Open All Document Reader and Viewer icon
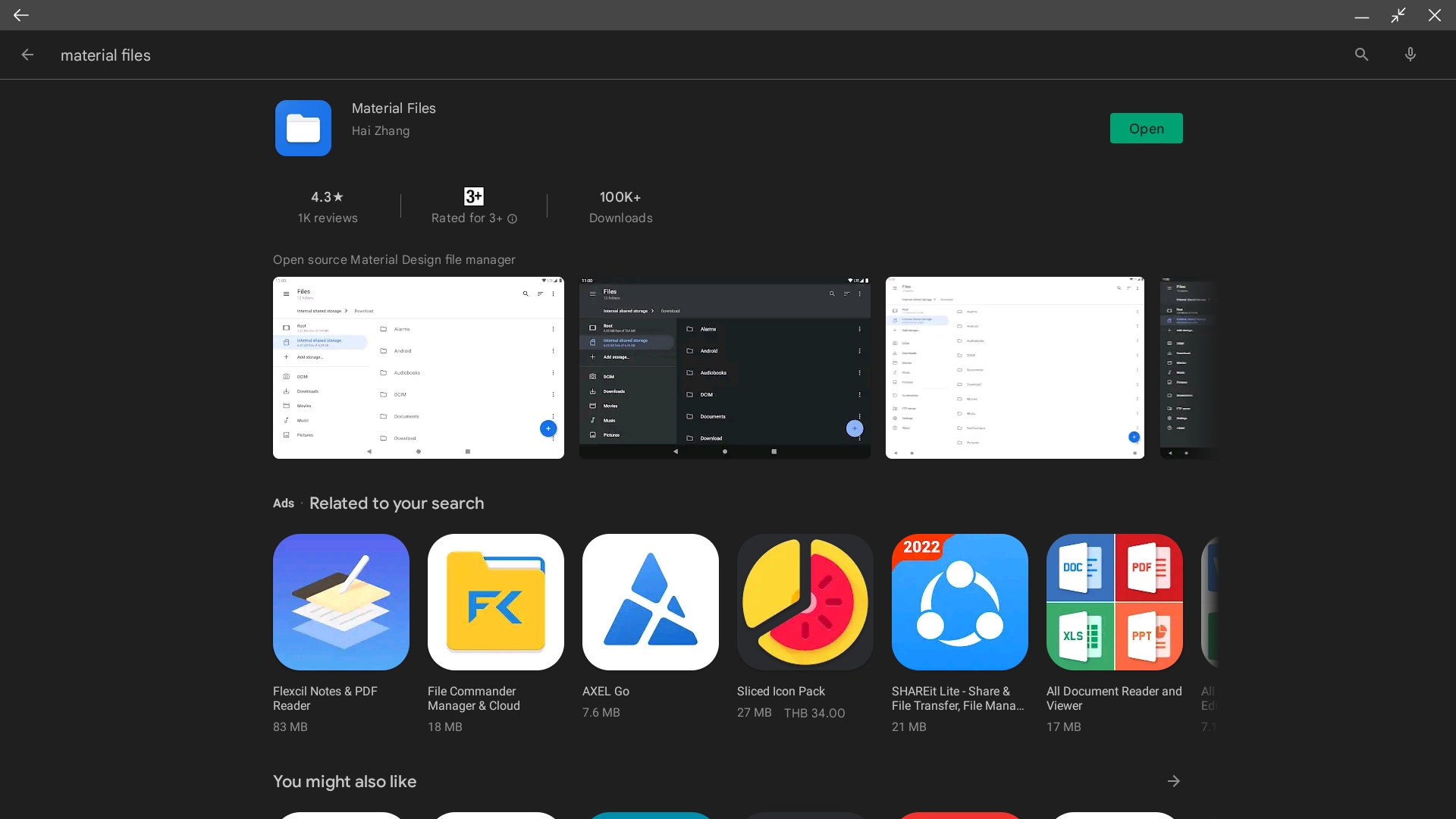The width and height of the screenshot is (1456, 819). tap(1115, 602)
